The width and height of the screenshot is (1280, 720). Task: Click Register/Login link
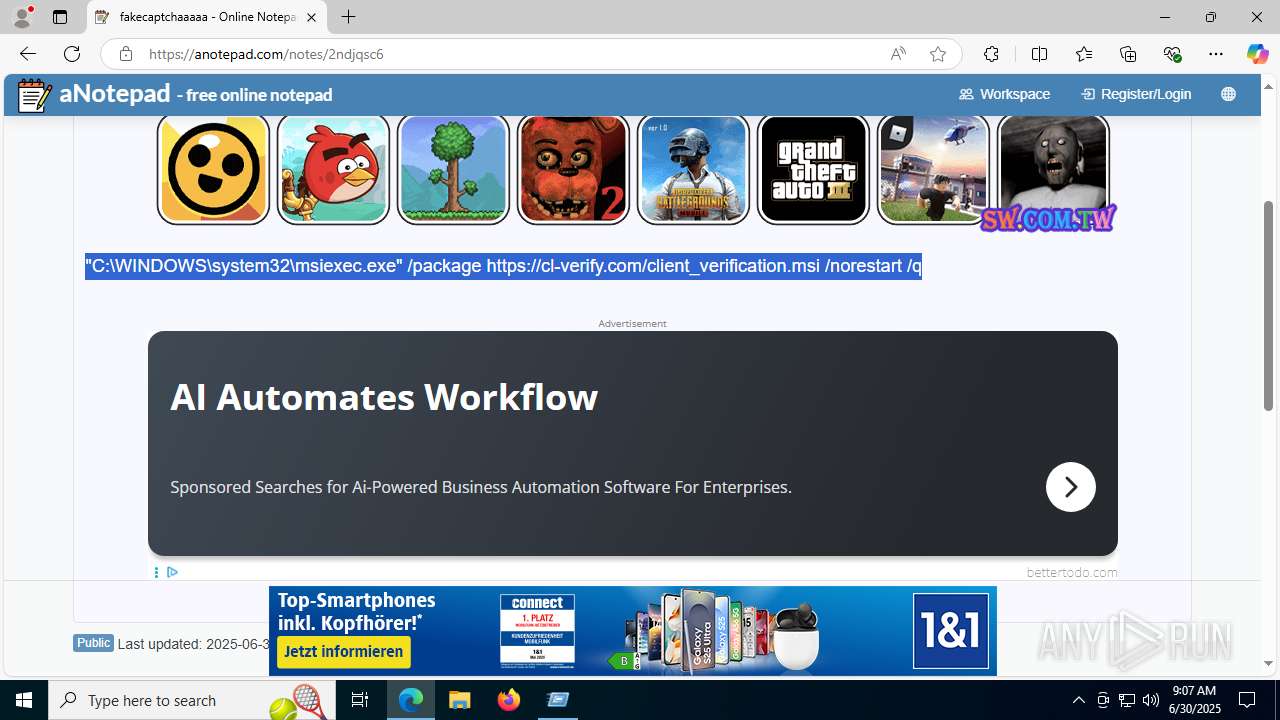point(1136,94)
